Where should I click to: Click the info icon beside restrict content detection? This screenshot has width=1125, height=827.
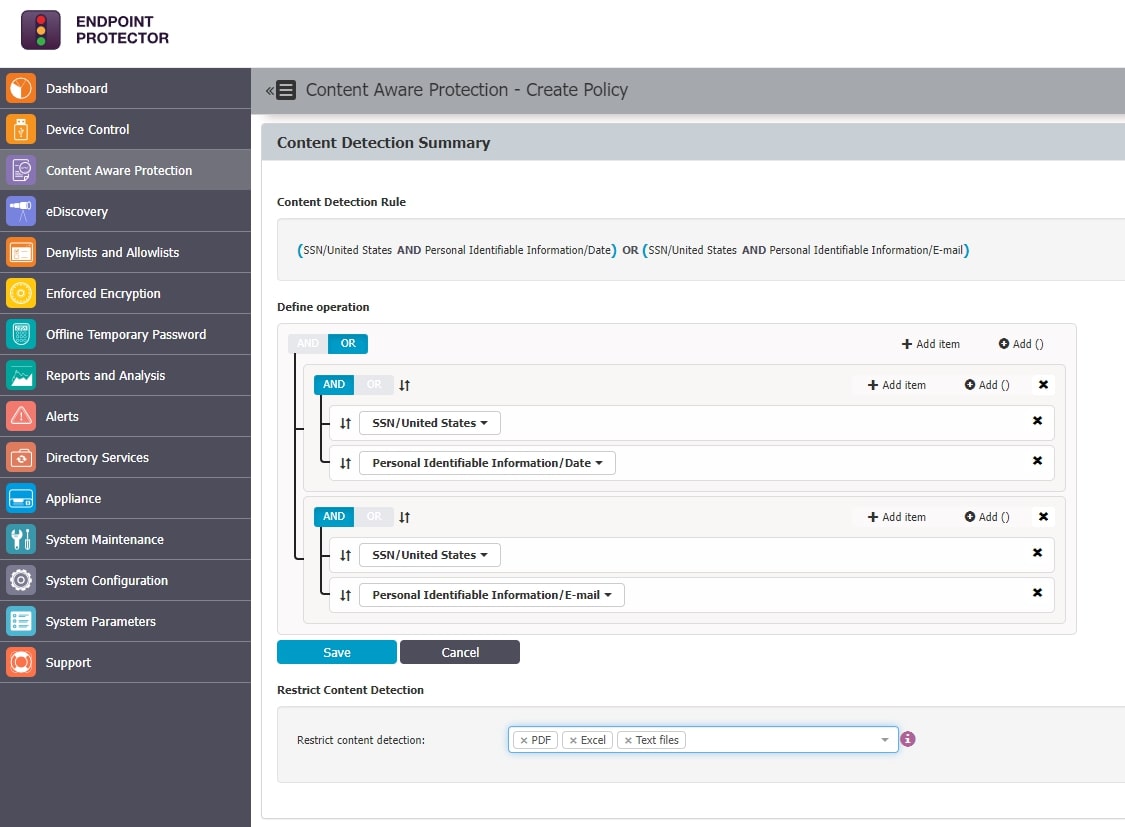pyautogui.click(x=907, y=739)
